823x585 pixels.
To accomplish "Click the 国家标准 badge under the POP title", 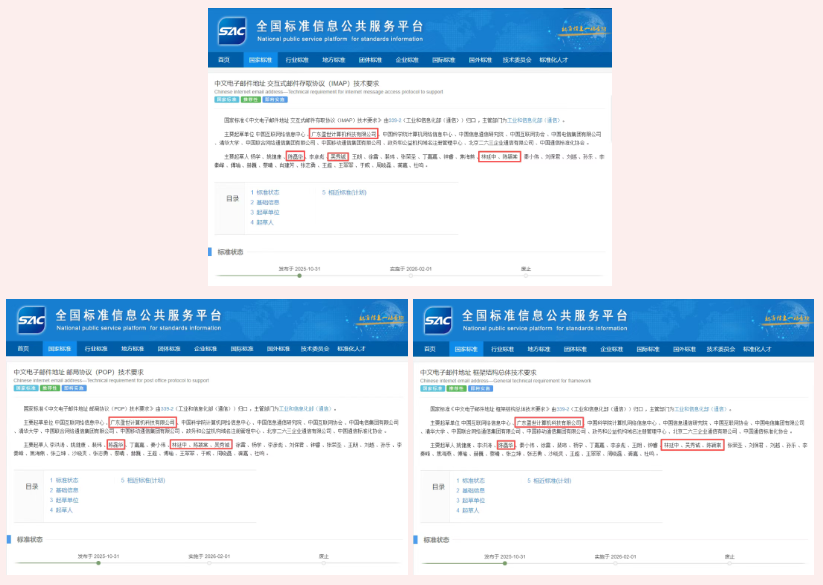I will (x=21, y=390).
